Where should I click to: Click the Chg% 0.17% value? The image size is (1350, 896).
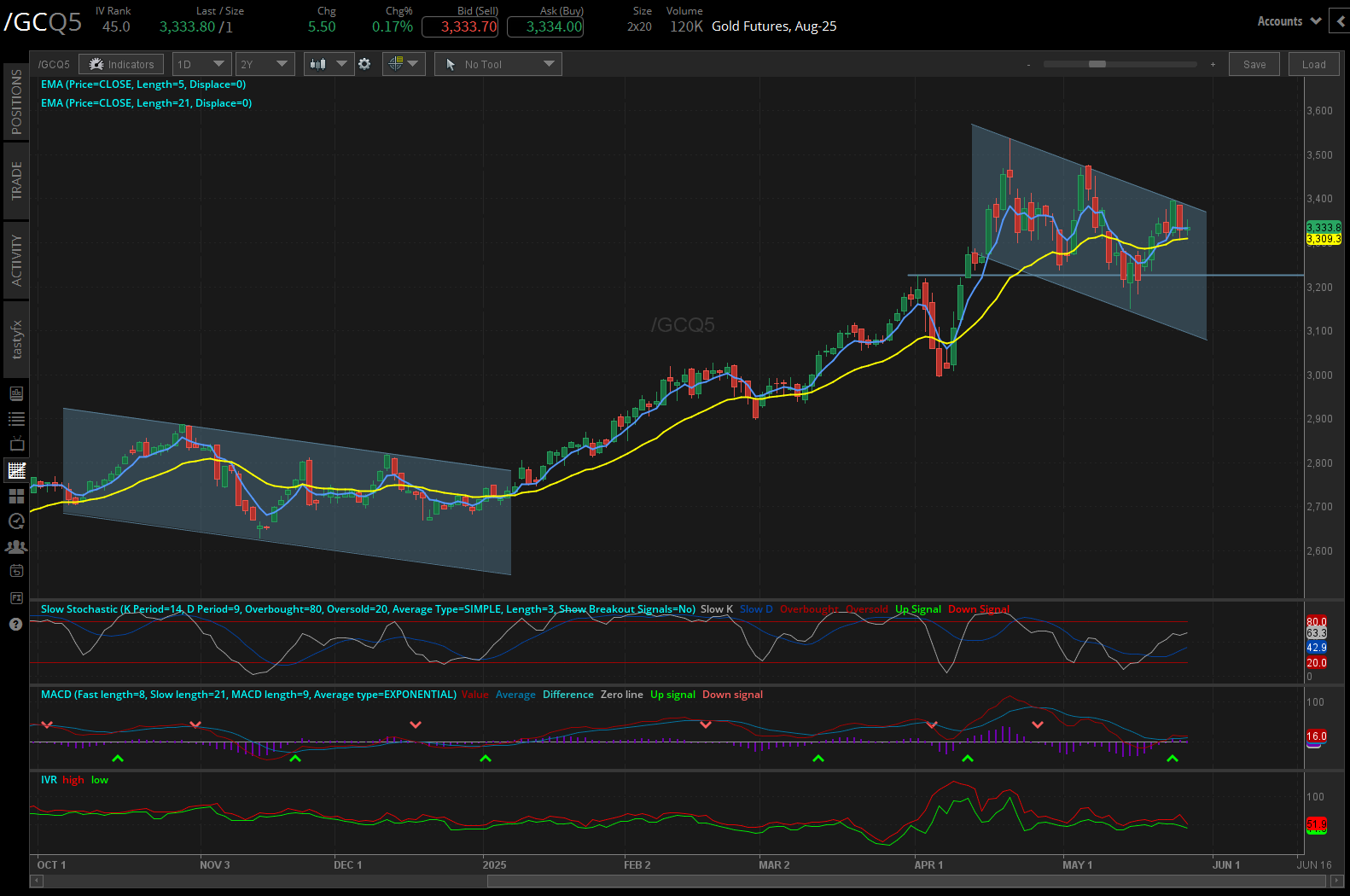[x=393, y=26]
